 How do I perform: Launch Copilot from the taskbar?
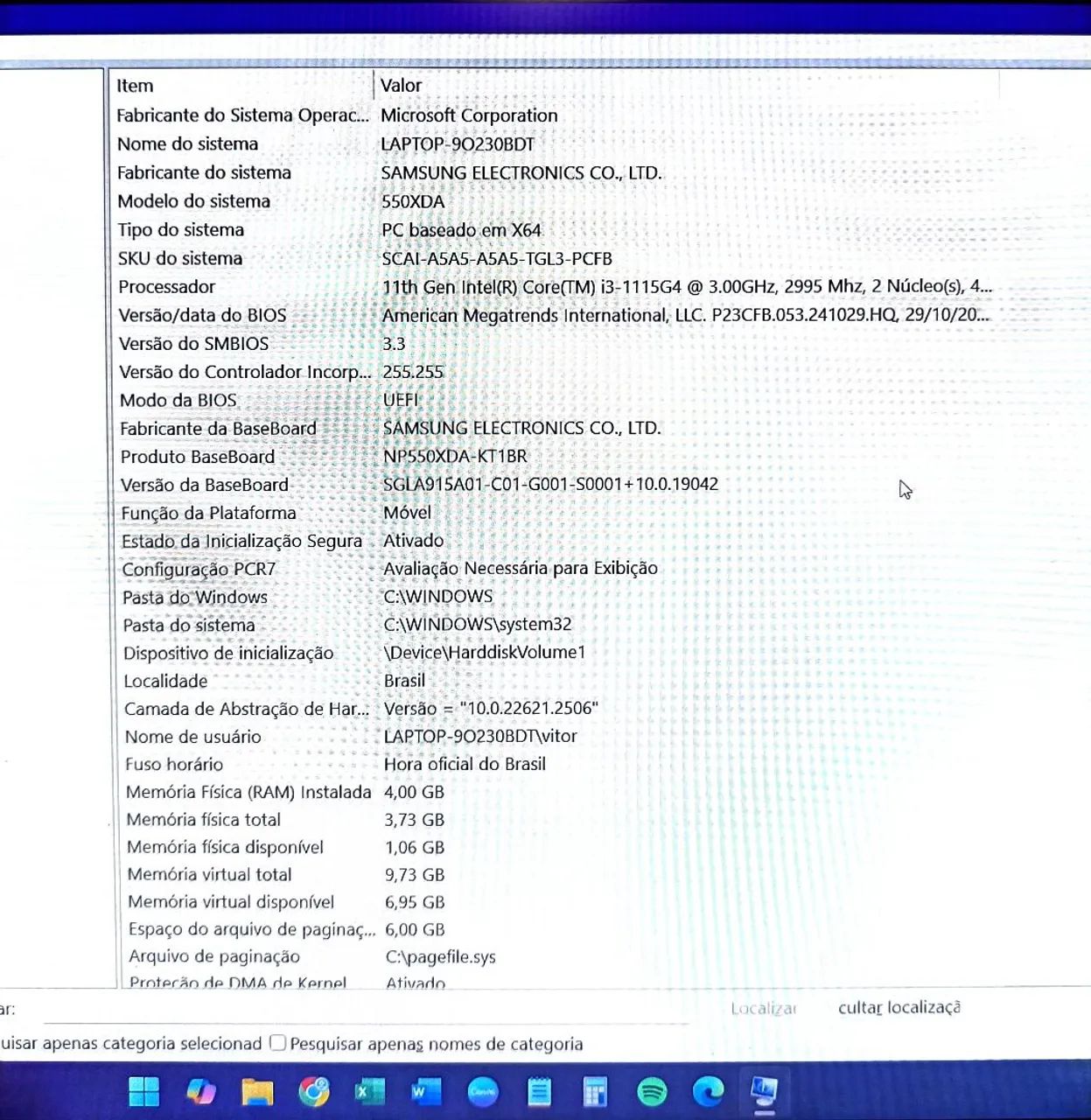click(200, 1092)
